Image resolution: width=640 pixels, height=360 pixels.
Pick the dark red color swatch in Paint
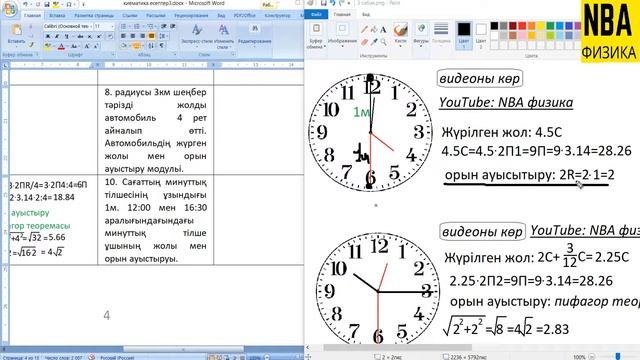(x=513, y=26)
